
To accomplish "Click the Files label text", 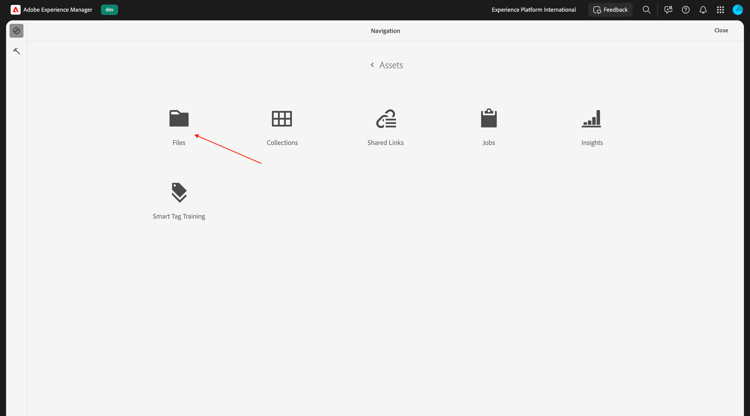I will click(x=179, y=142).
